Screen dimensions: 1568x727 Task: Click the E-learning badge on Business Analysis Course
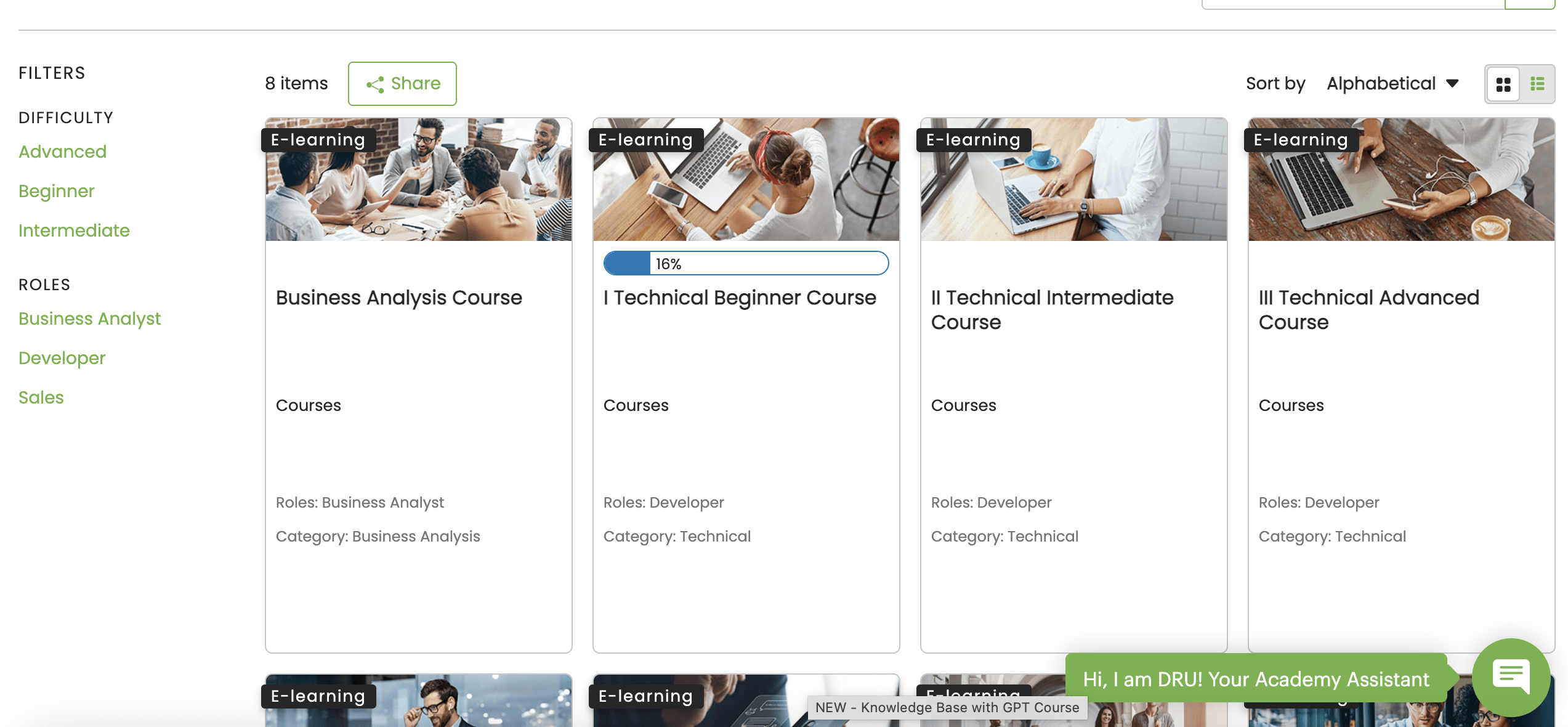318,140
